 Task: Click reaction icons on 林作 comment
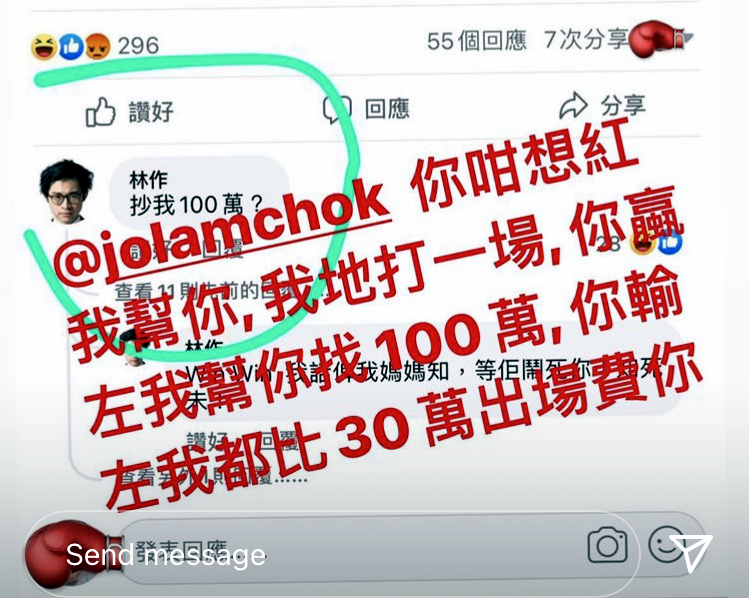[657, 243]
